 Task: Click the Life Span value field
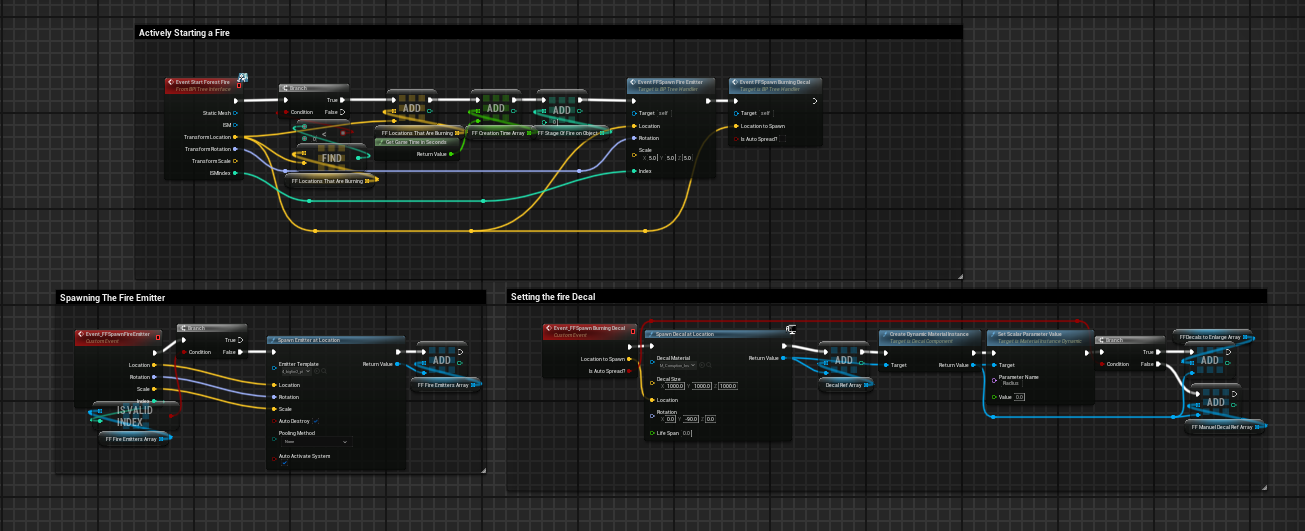tap(687, 433)
